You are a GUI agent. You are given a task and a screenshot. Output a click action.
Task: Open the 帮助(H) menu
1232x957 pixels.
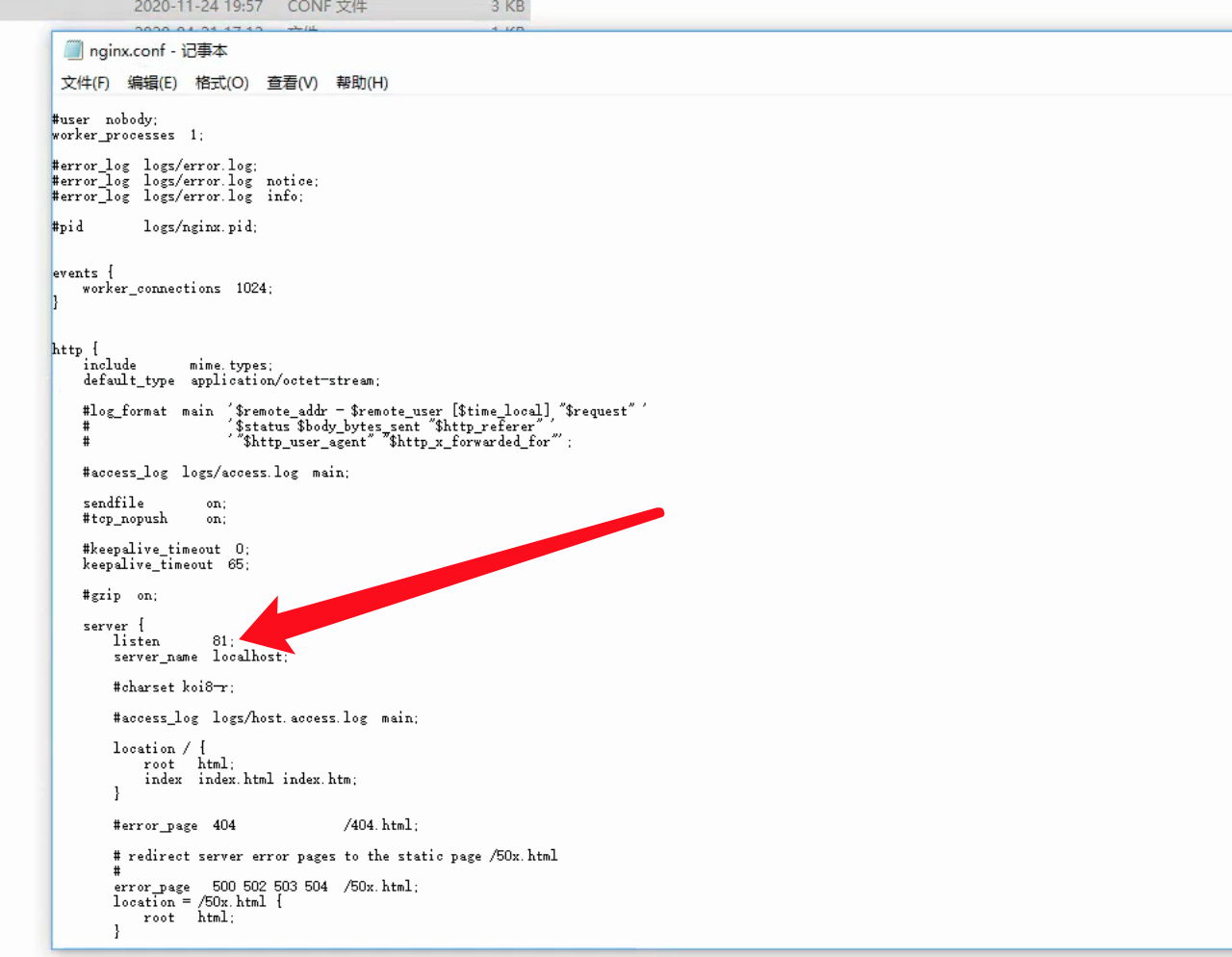click(x=362, y=83)
